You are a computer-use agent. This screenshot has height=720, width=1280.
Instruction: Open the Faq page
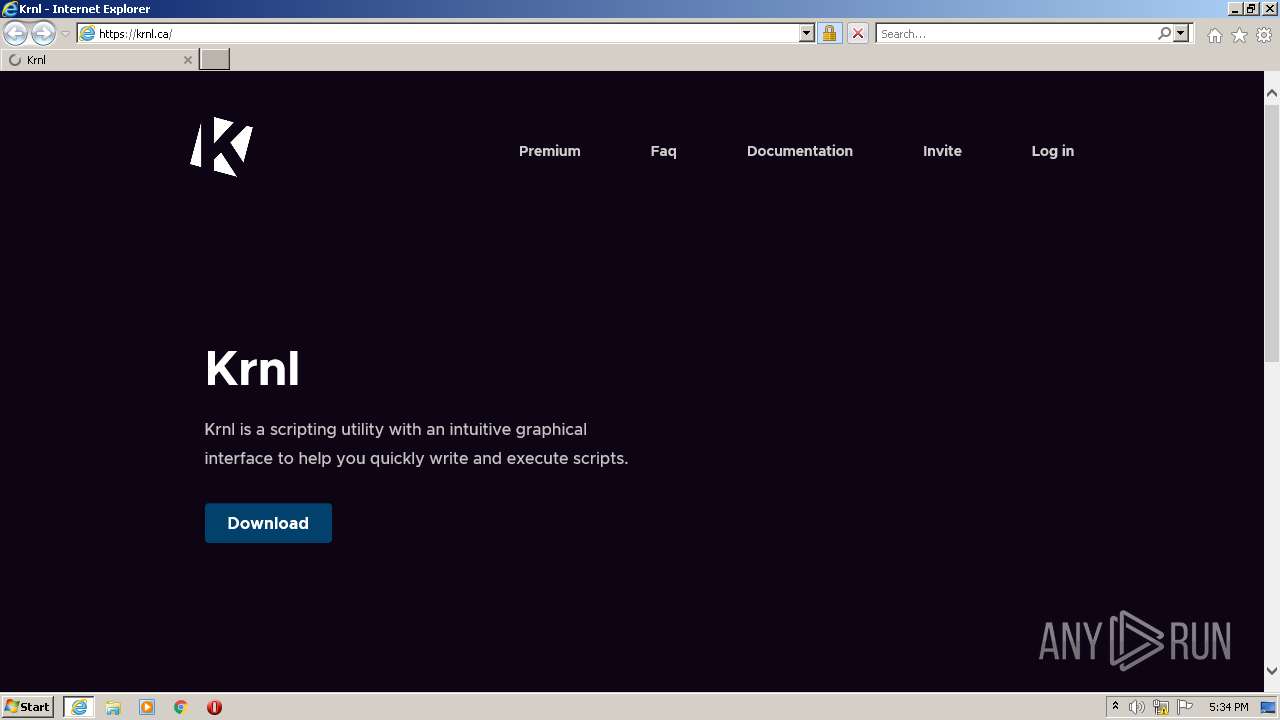[x=663, y=151]
